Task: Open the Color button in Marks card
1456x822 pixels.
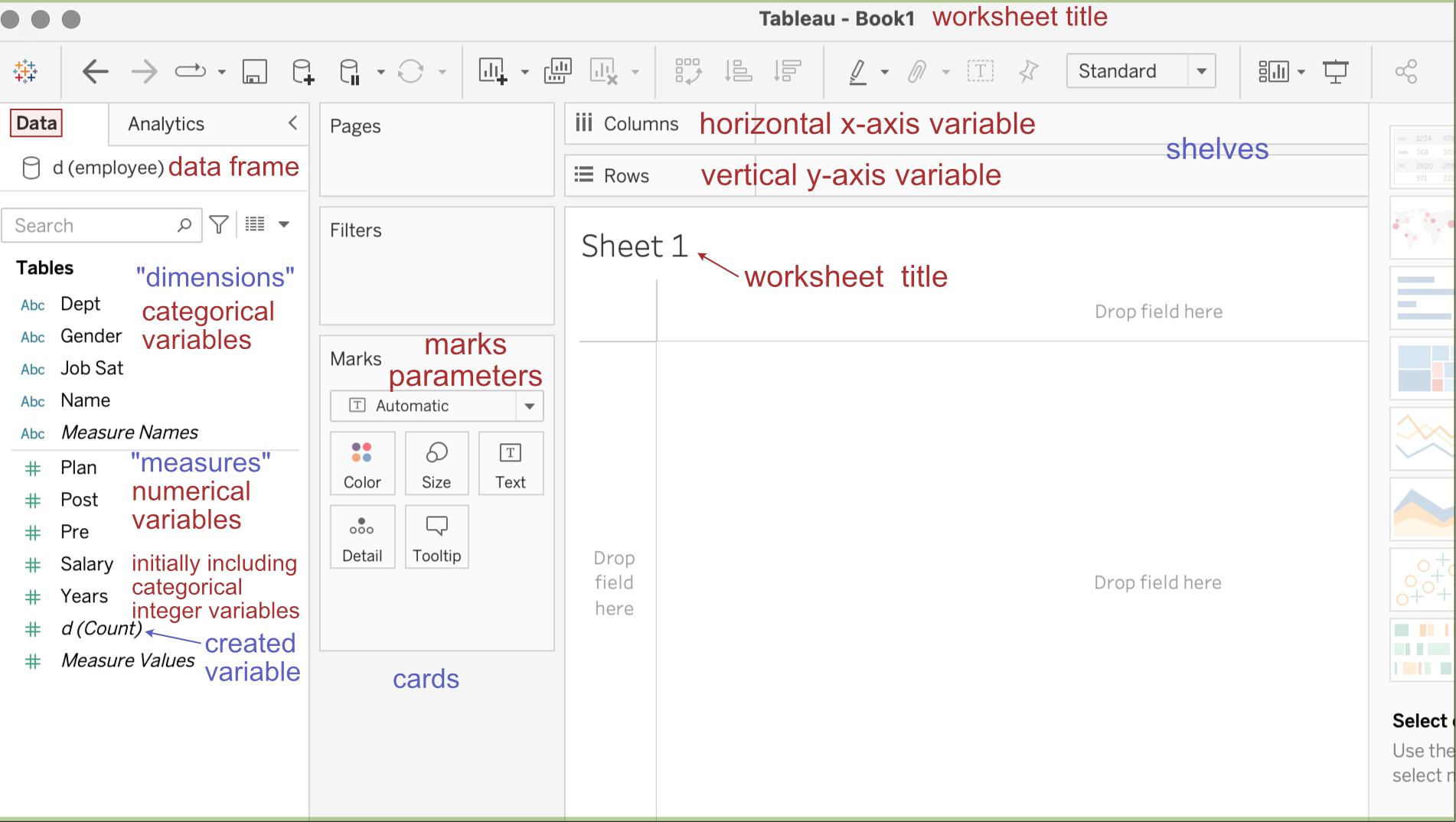Action: [x=362, y=464]
